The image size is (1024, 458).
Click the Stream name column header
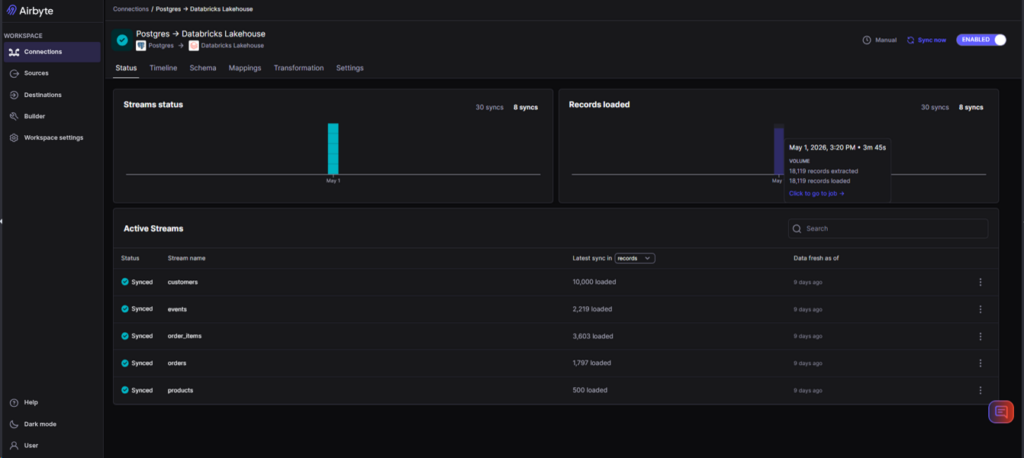click(186, 258)
